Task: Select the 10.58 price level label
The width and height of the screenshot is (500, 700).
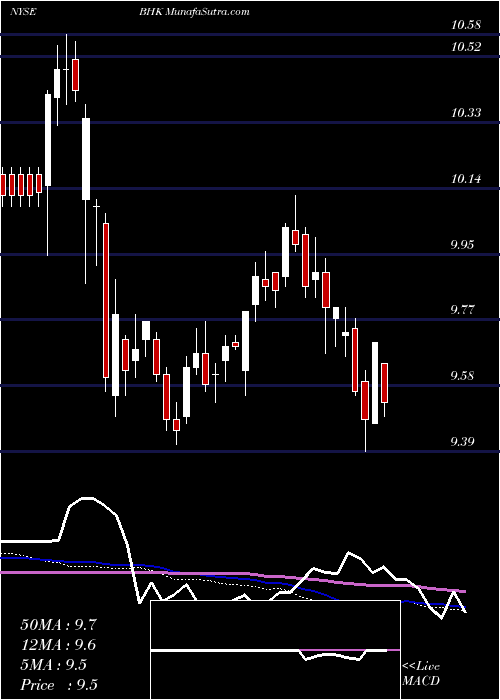Action: (466, 25)
